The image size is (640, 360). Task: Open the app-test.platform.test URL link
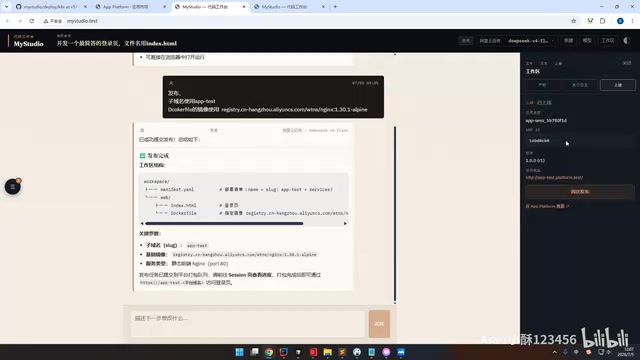(554, 178)
